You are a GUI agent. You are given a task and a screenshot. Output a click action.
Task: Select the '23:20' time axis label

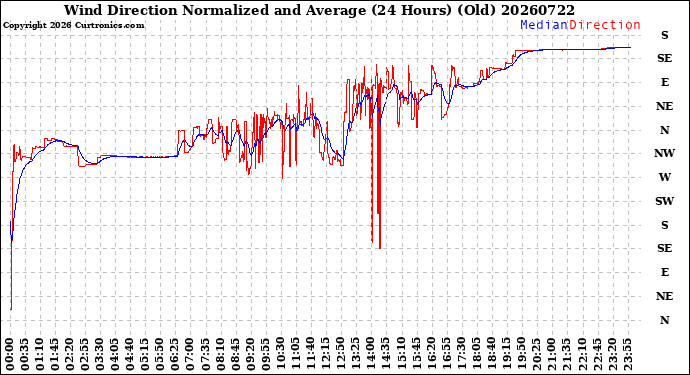point(612,355)
